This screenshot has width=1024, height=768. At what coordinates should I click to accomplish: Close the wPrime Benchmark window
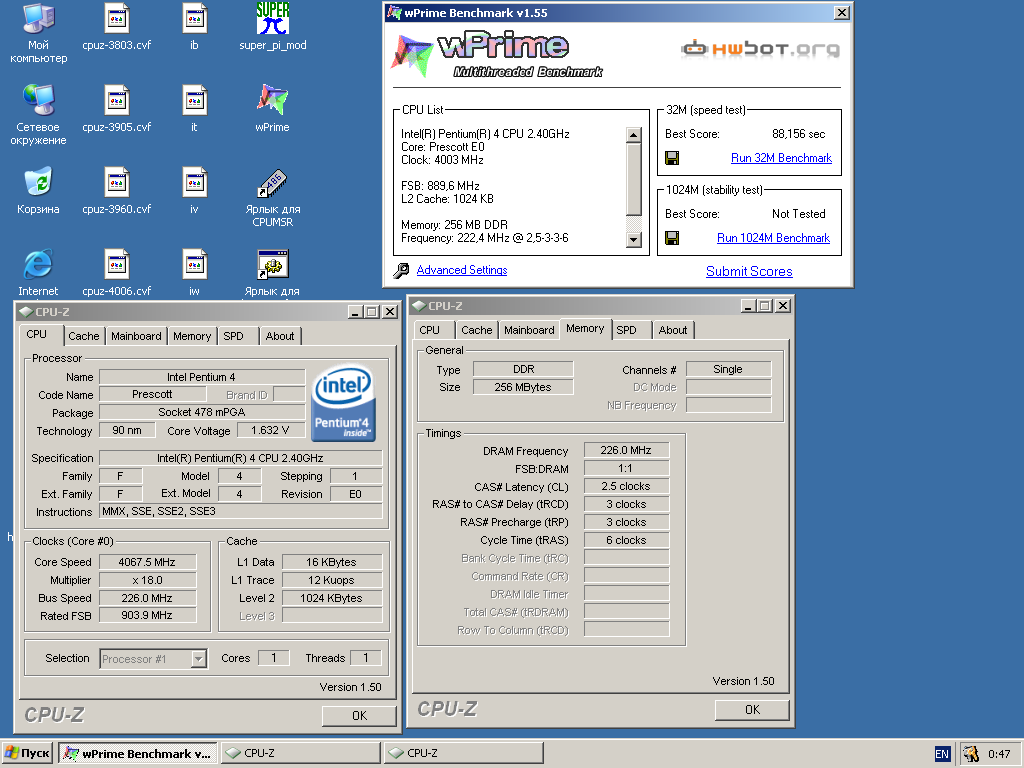(842, 12)
